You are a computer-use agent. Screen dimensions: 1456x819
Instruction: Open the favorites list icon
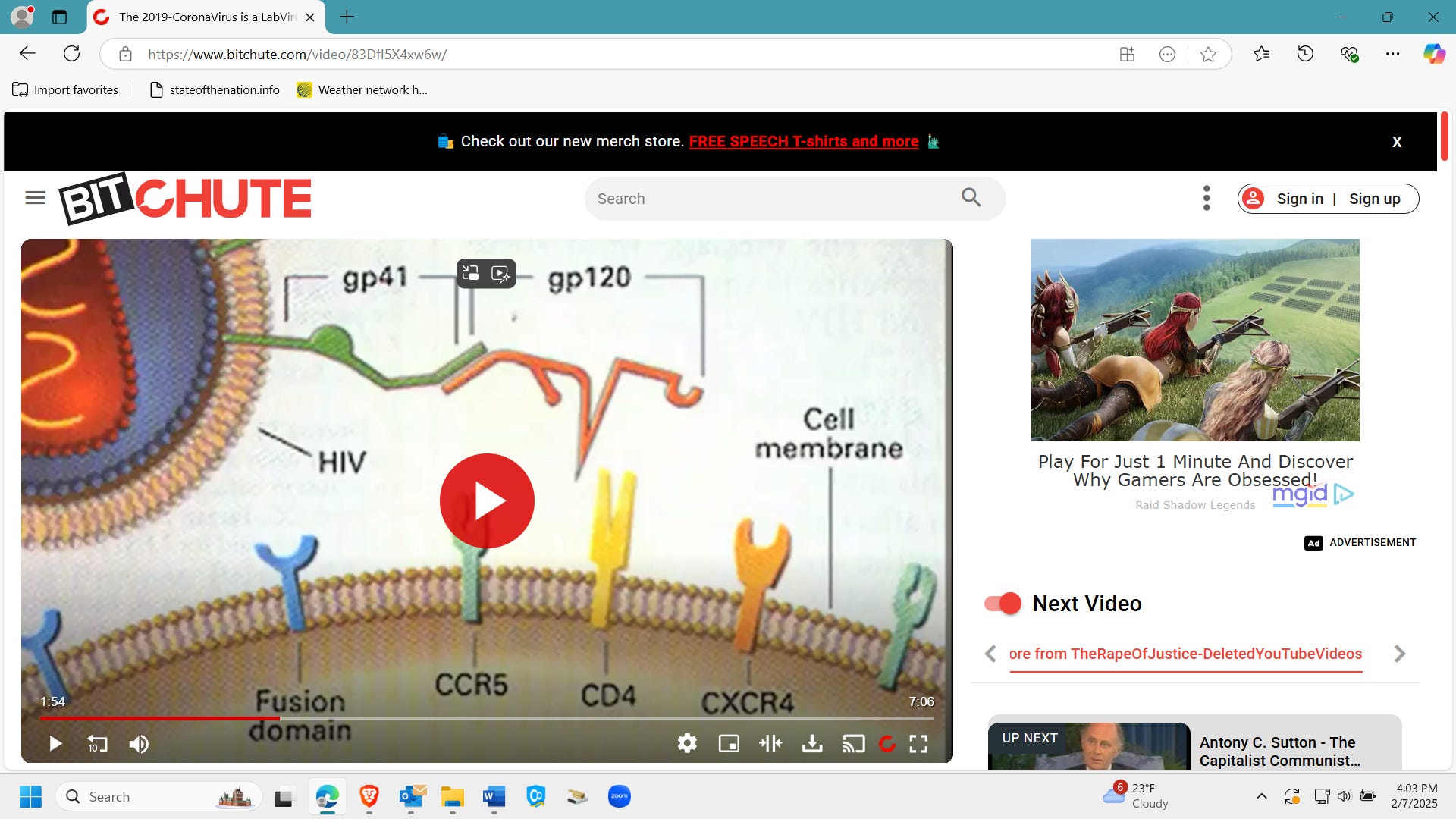click(x=1262, y=54)
